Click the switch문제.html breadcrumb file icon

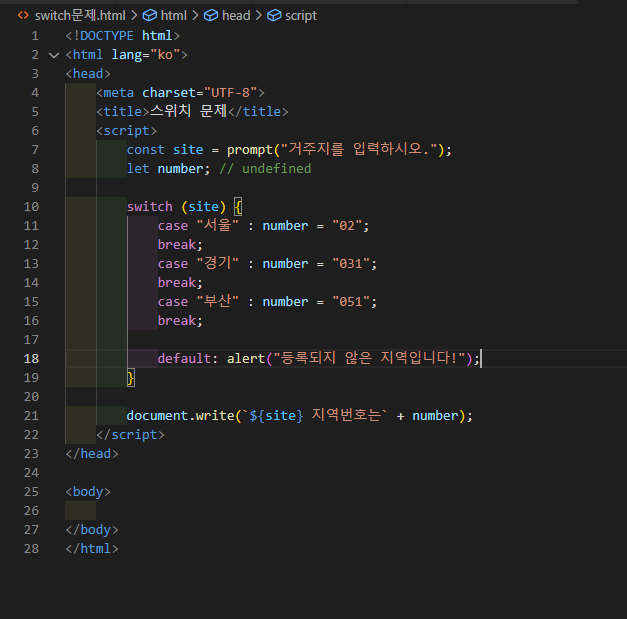[x=23, y=16]
